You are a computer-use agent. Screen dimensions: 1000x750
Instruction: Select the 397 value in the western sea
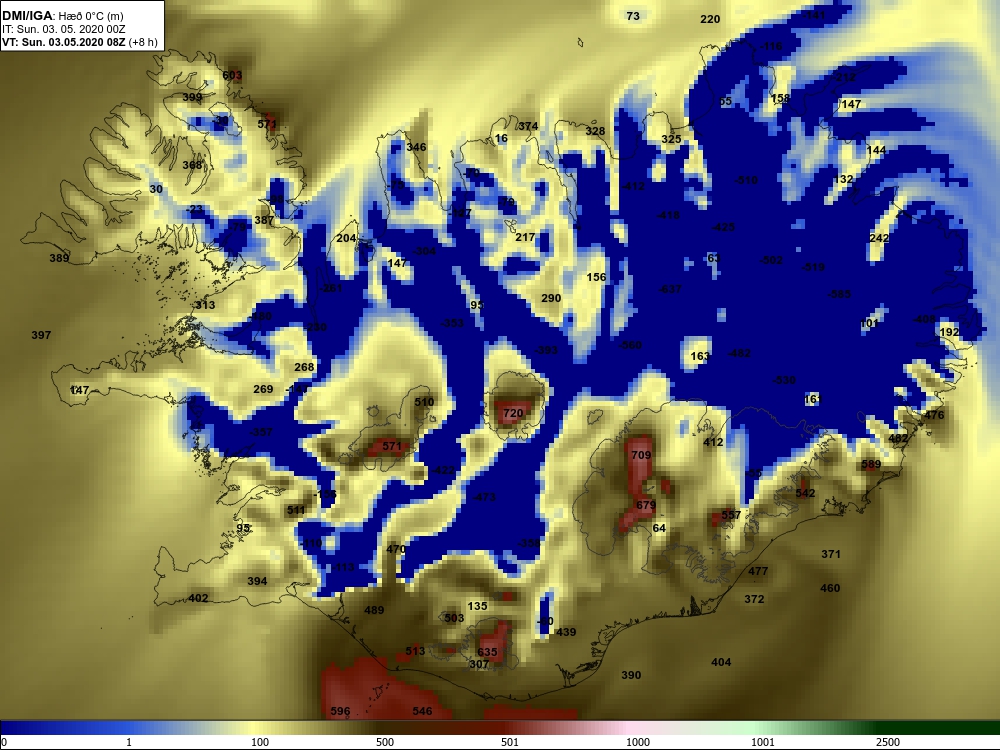[x=41, y=335]
